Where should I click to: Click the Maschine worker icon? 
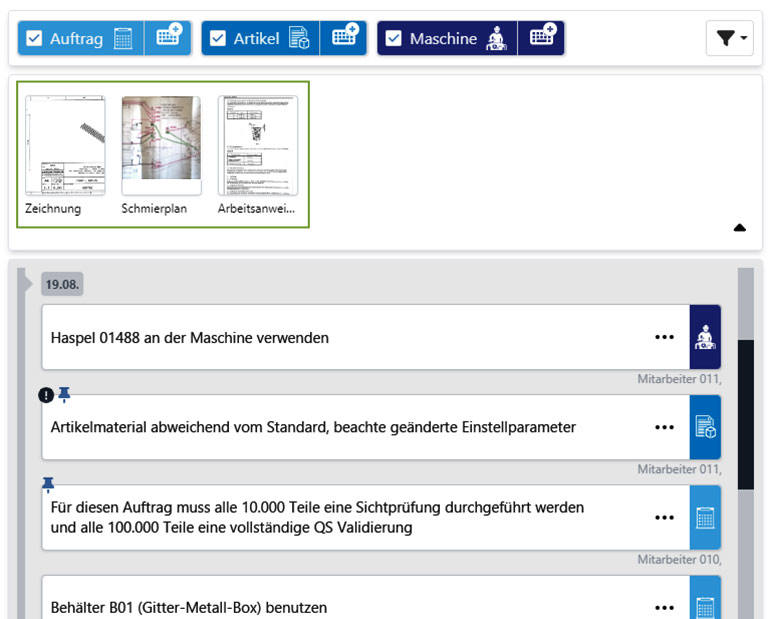point(496,39)
